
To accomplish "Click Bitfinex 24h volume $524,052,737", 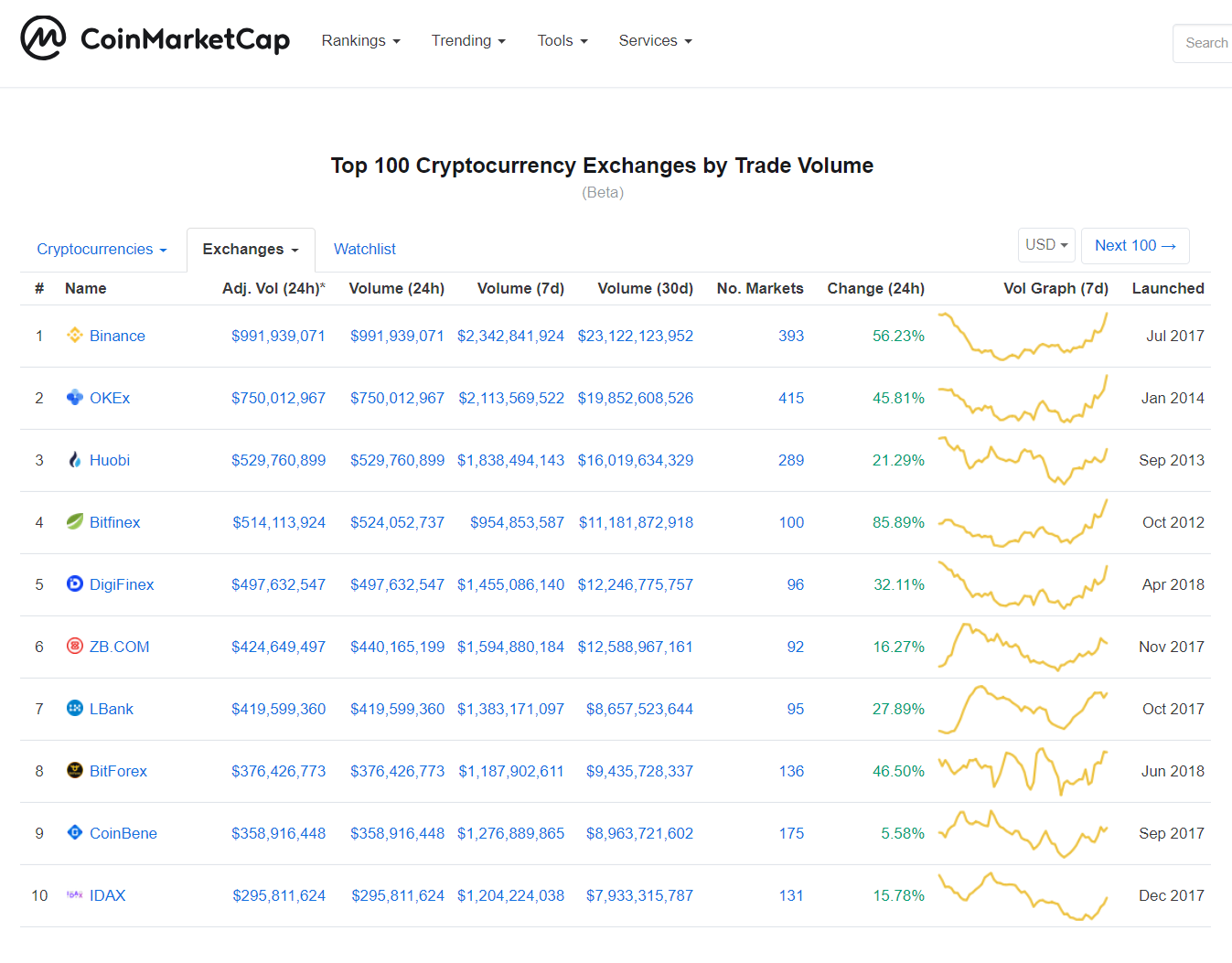I will click(397, 522).
